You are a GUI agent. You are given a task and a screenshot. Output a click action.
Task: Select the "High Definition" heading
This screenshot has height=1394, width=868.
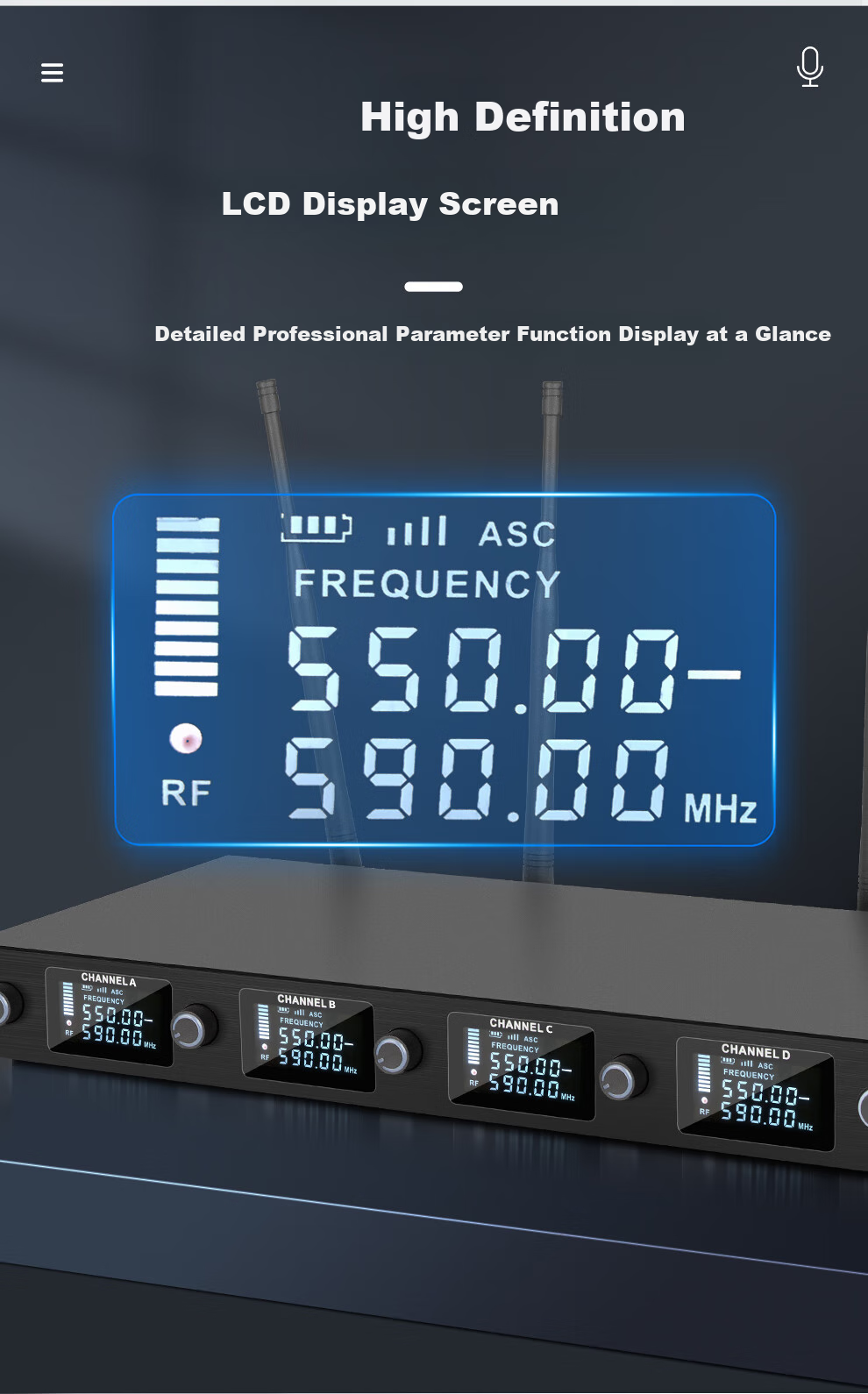click(523, 117)
